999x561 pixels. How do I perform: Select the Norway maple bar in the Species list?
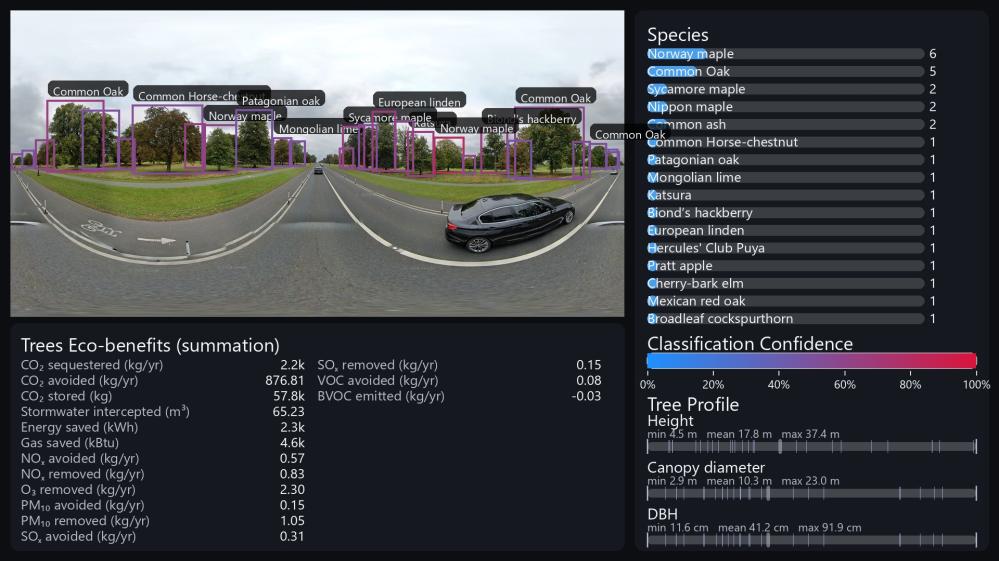coord(785,54)
